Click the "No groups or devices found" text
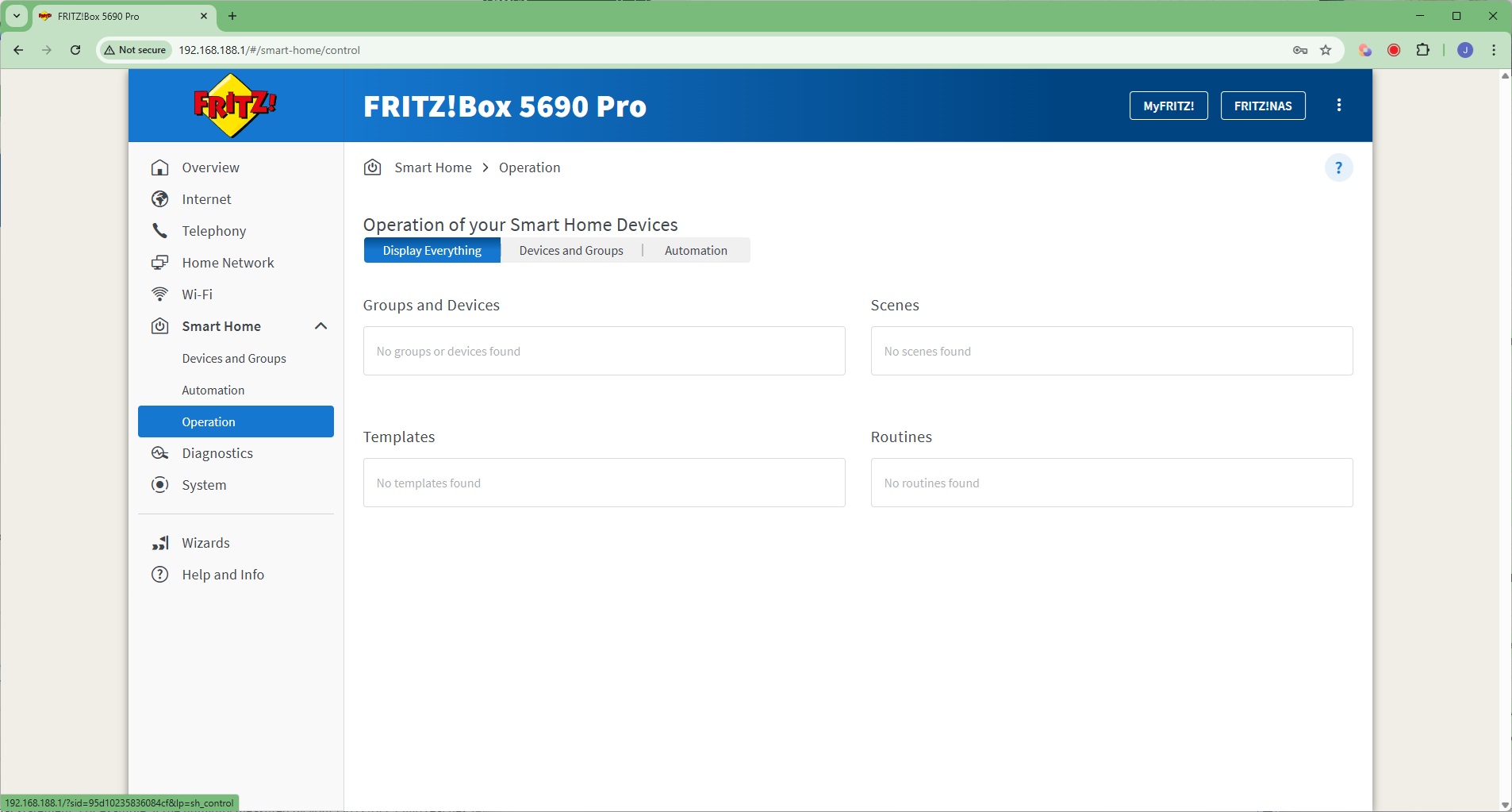 [448, 352]
